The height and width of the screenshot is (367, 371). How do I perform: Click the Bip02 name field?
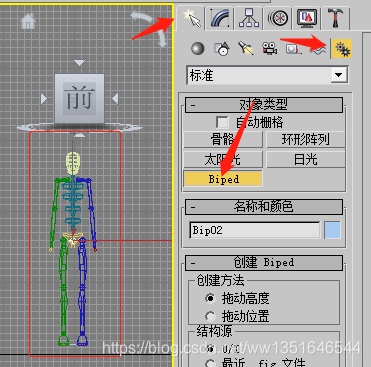tap(255, 230)
